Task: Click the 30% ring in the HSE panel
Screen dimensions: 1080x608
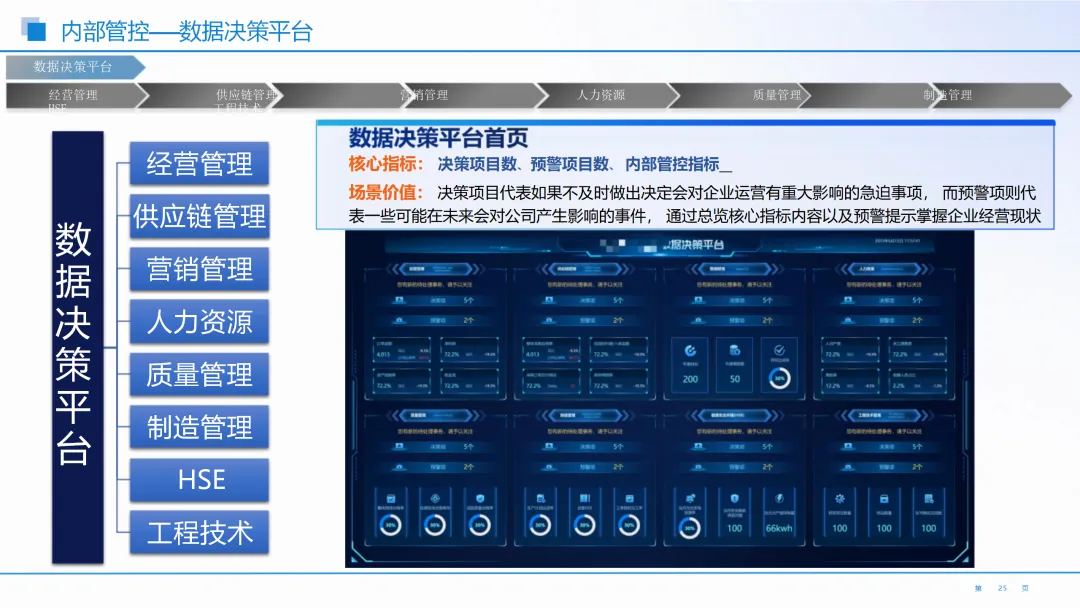Action: (689, 527)
